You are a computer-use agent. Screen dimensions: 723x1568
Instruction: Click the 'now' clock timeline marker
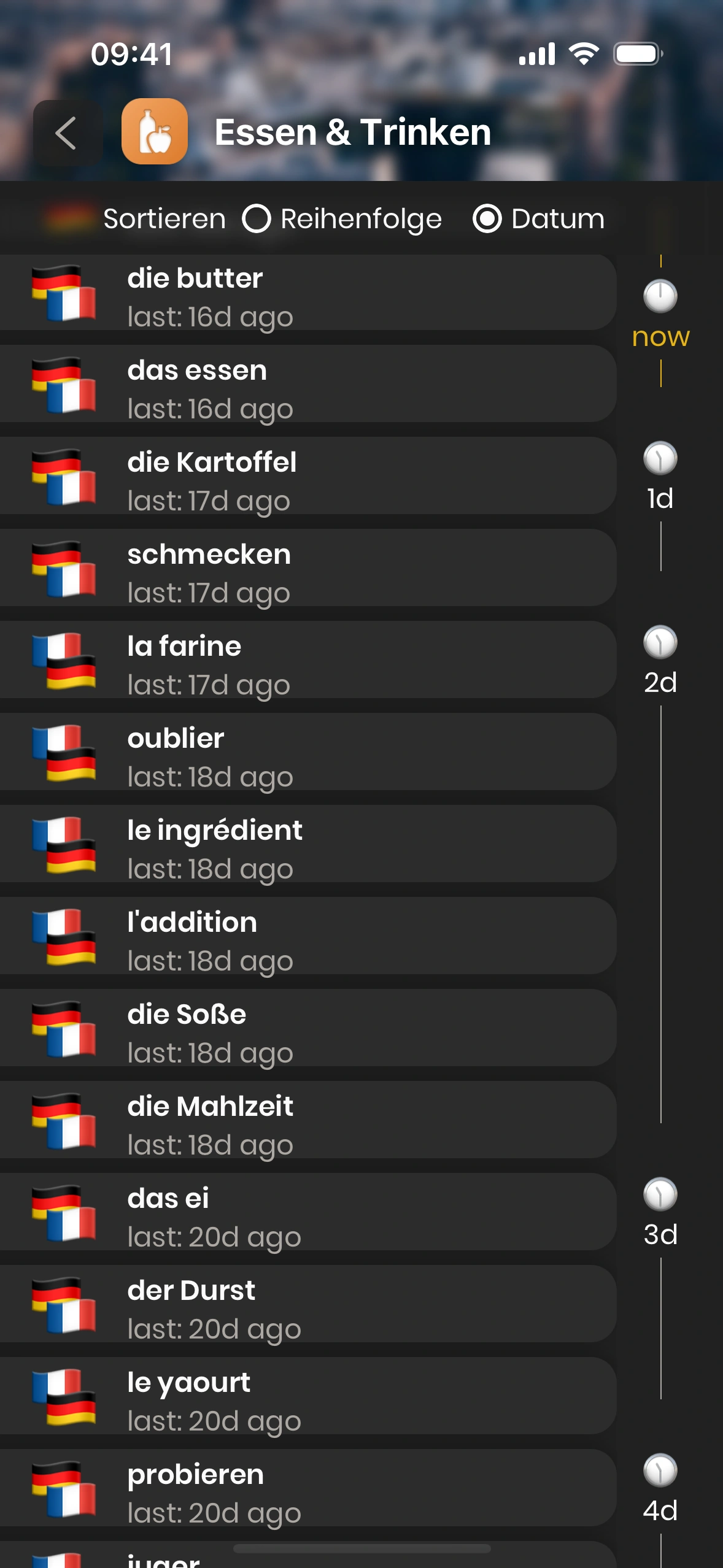pyautogui.click(x=660, y=297)
